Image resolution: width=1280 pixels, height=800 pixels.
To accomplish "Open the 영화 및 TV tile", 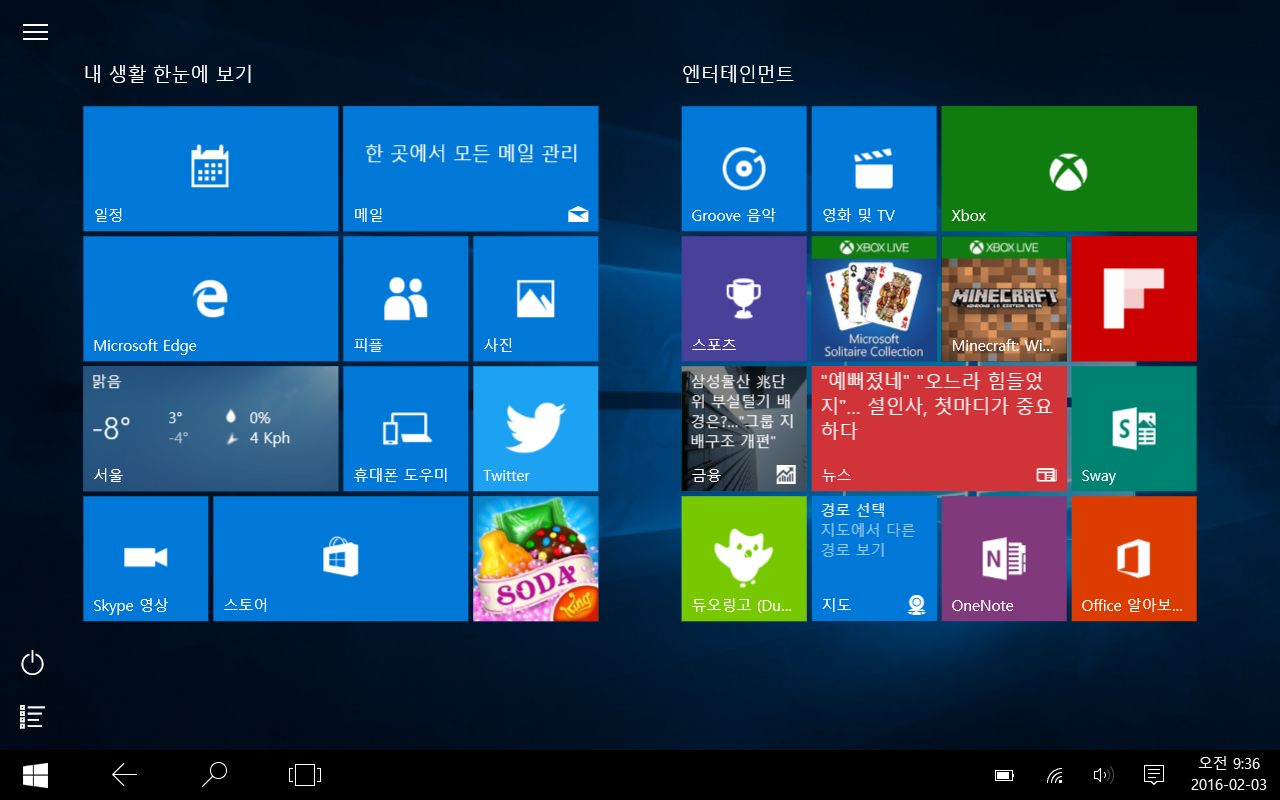I will coord(874,168).
